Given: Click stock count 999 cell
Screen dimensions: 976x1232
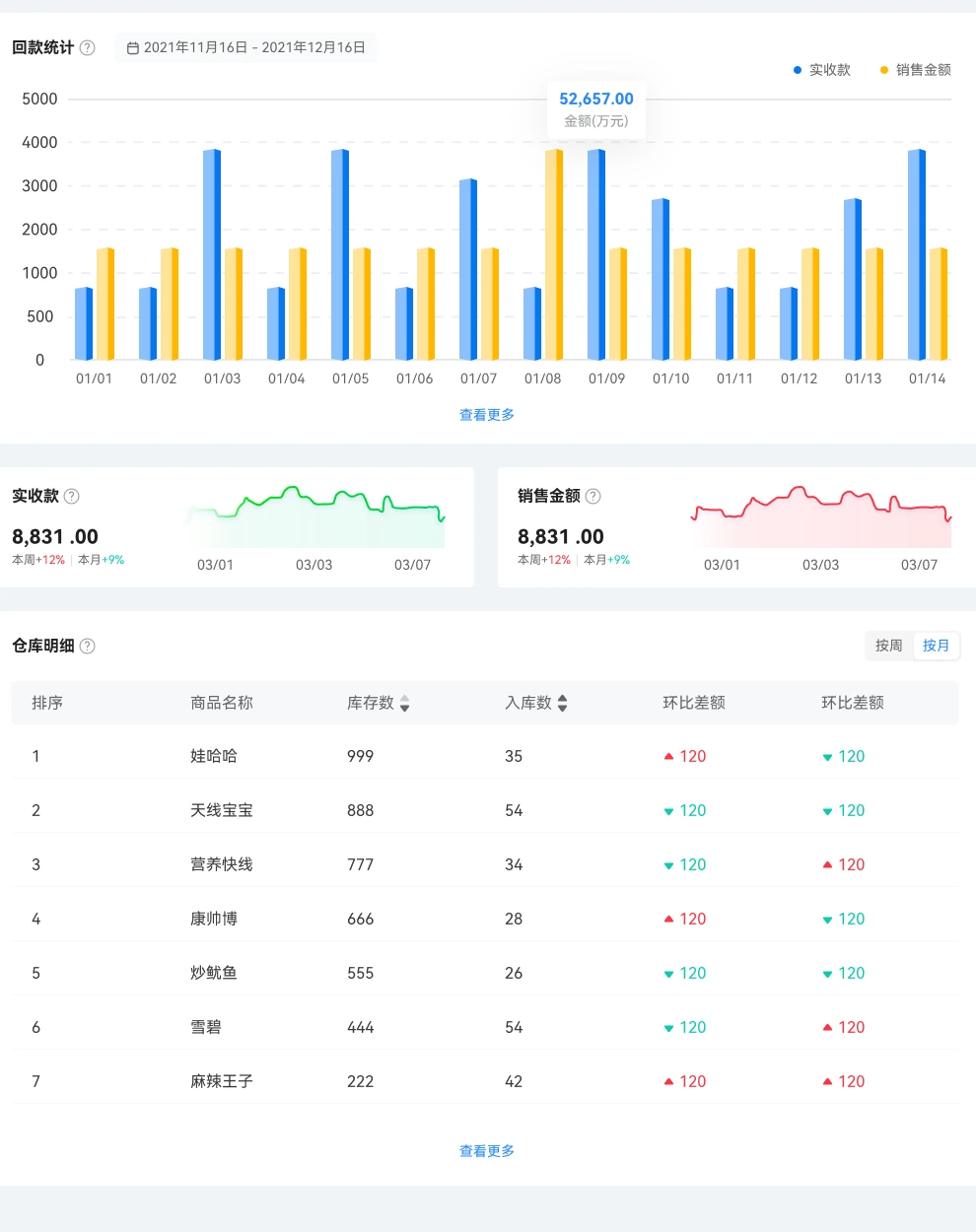Looking at the screenshot, I should point(361,756).
